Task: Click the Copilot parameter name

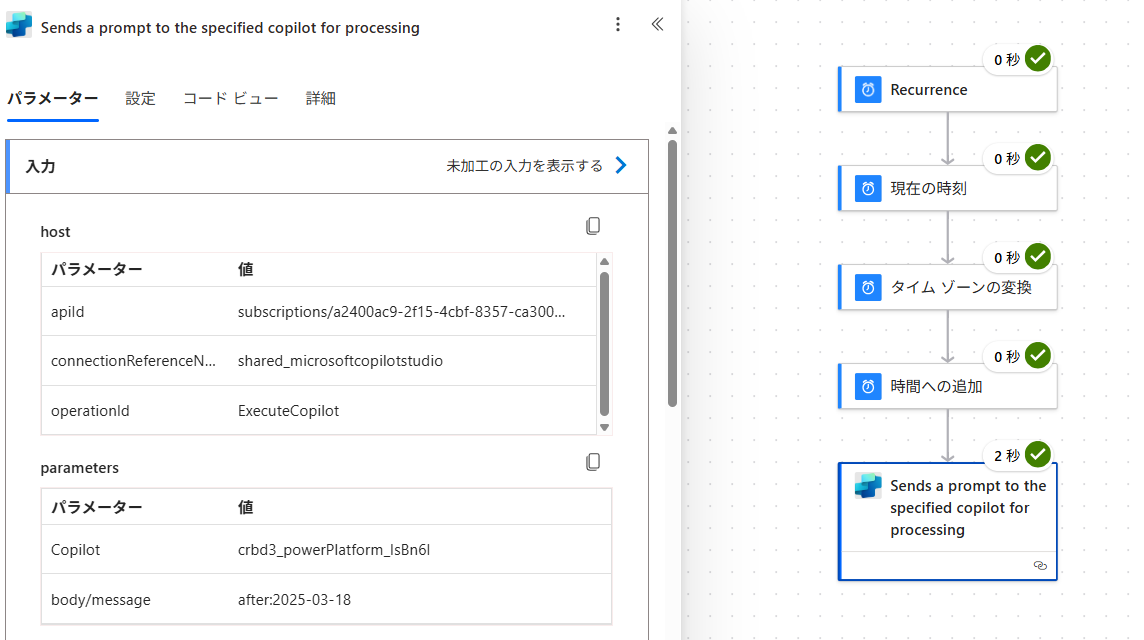Action: (x=75, y=550)
